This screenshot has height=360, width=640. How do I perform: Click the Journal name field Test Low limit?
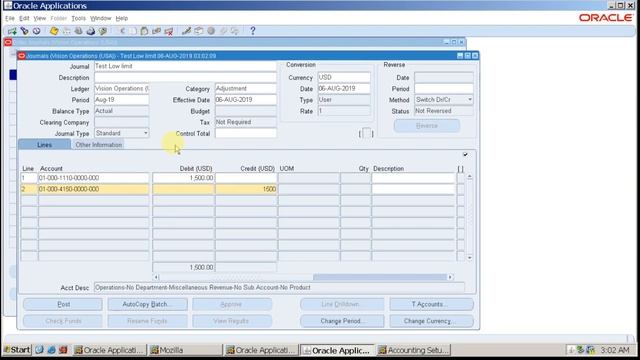185,66
